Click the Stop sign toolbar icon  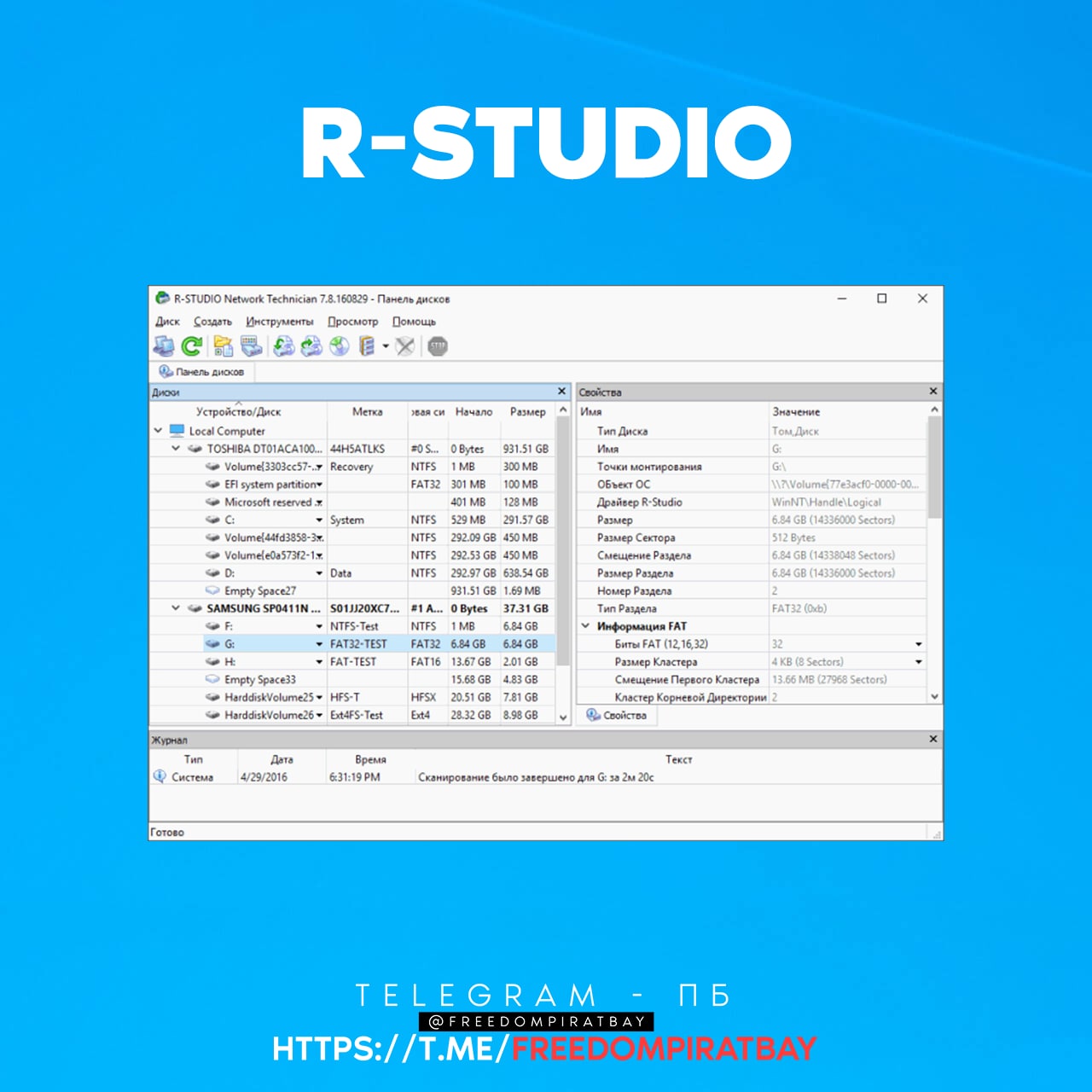(x=438, y=346)
